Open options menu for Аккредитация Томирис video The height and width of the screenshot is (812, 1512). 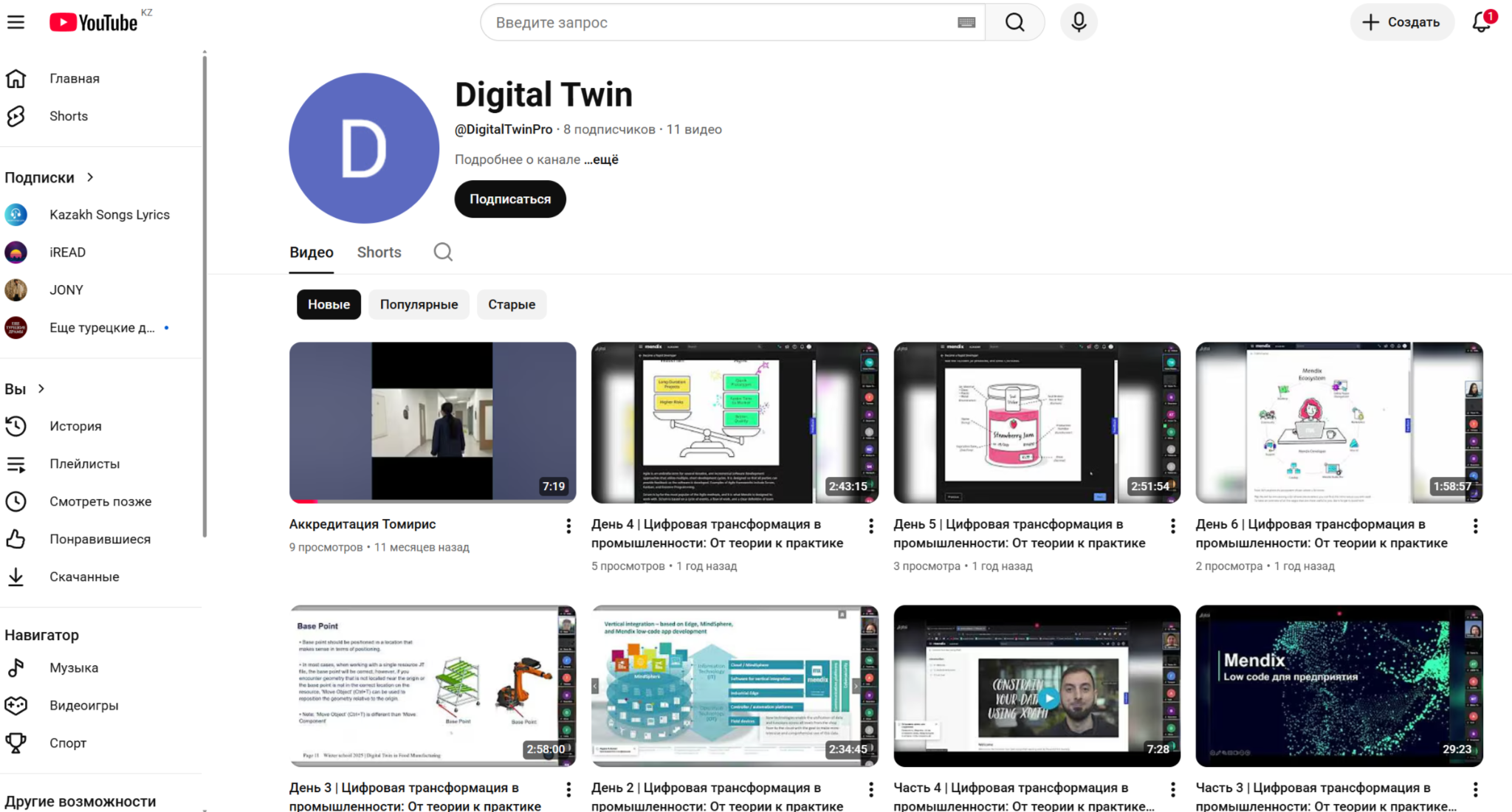(x=568, y=526)
